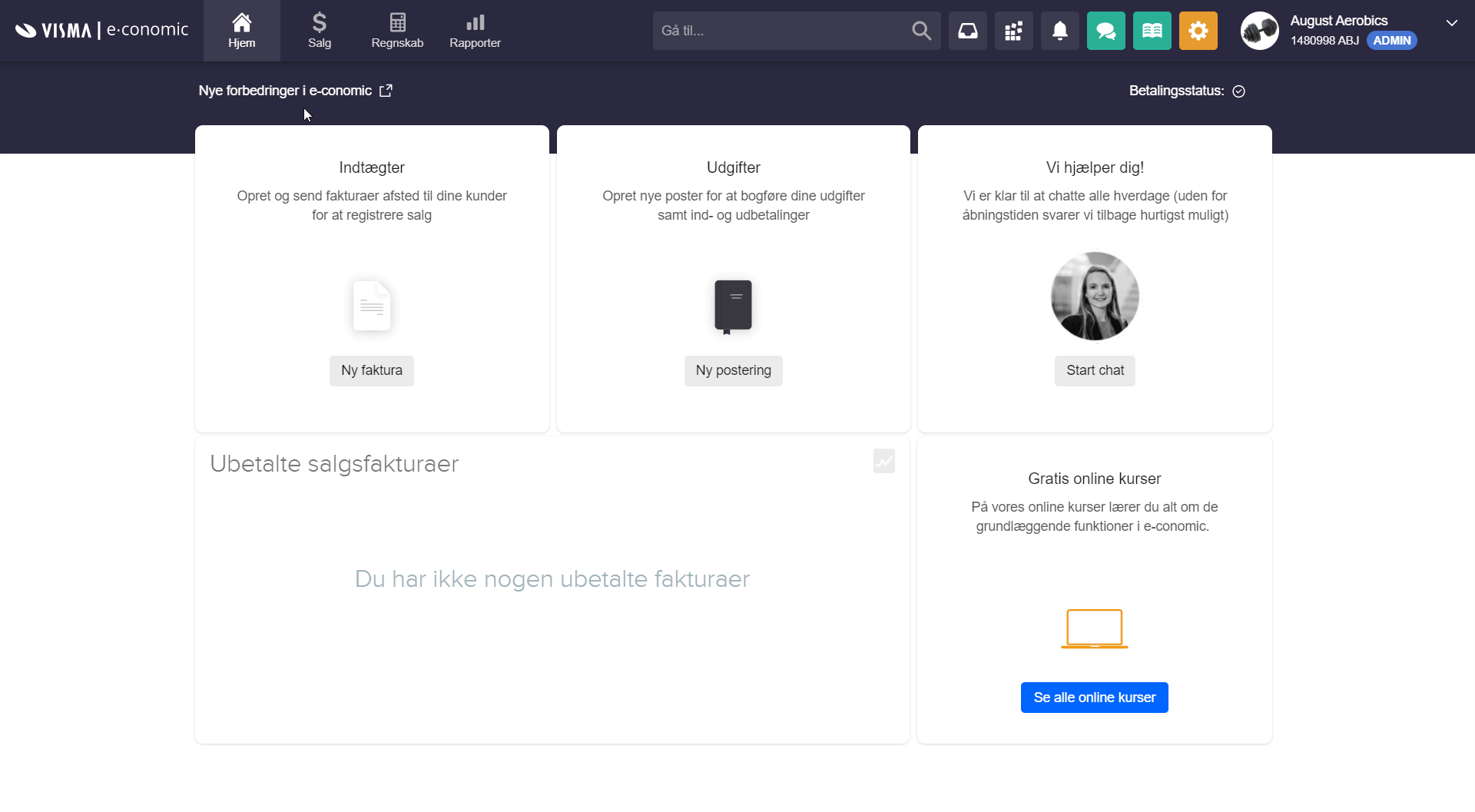
Task: Open the green book guide icon
Action: coord(1152,31)
